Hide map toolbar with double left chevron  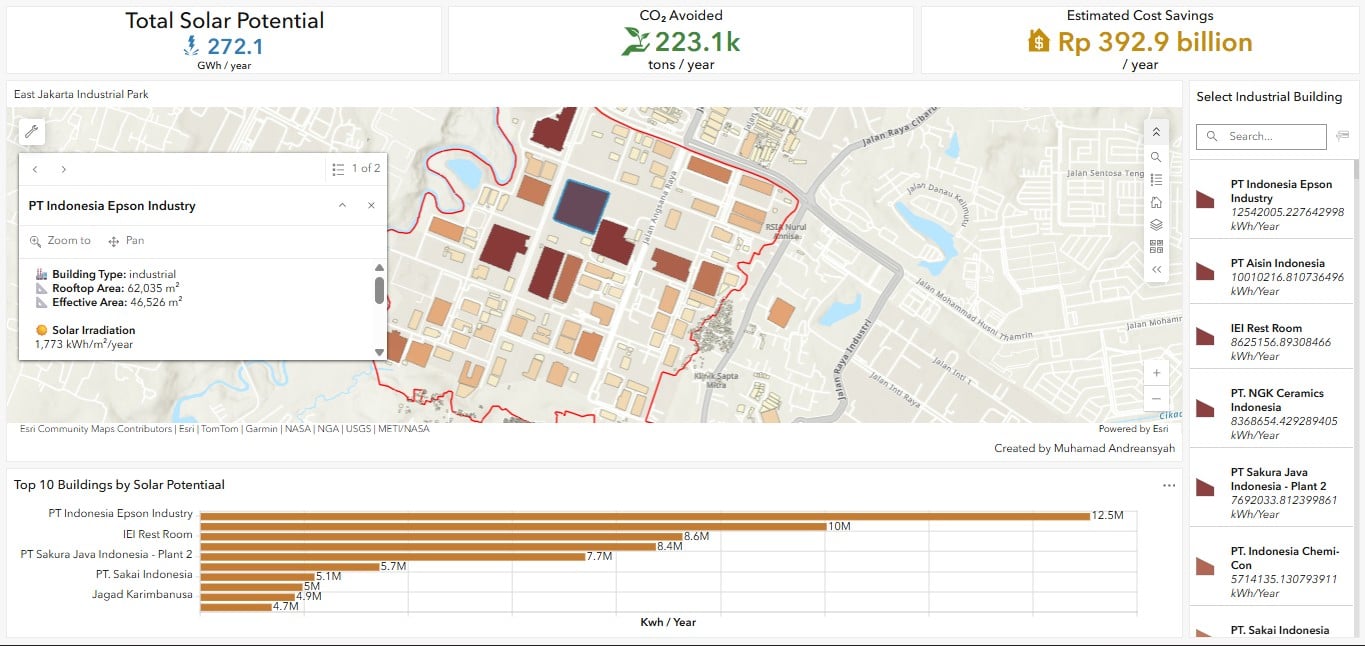[1156, 269]
